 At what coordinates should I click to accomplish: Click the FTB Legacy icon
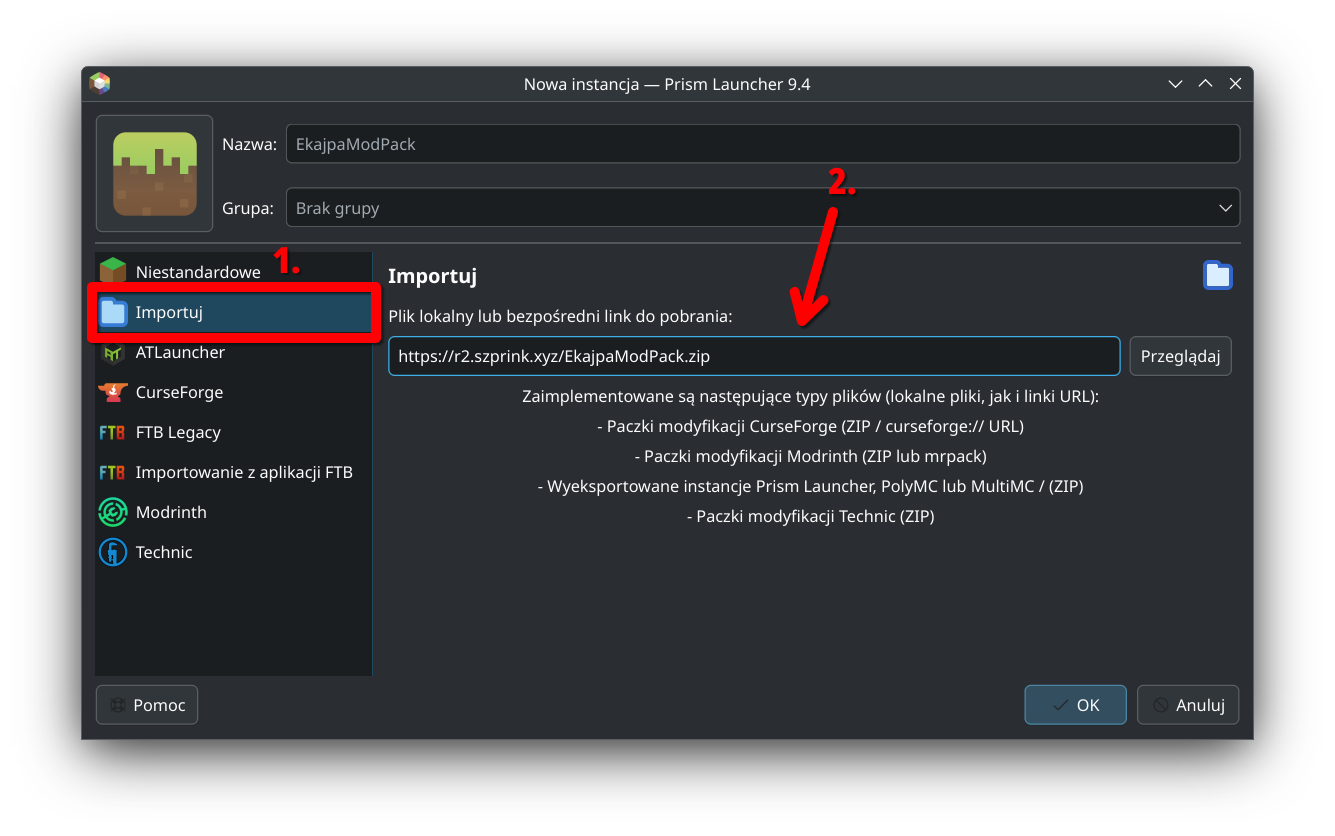click(113, 432)
